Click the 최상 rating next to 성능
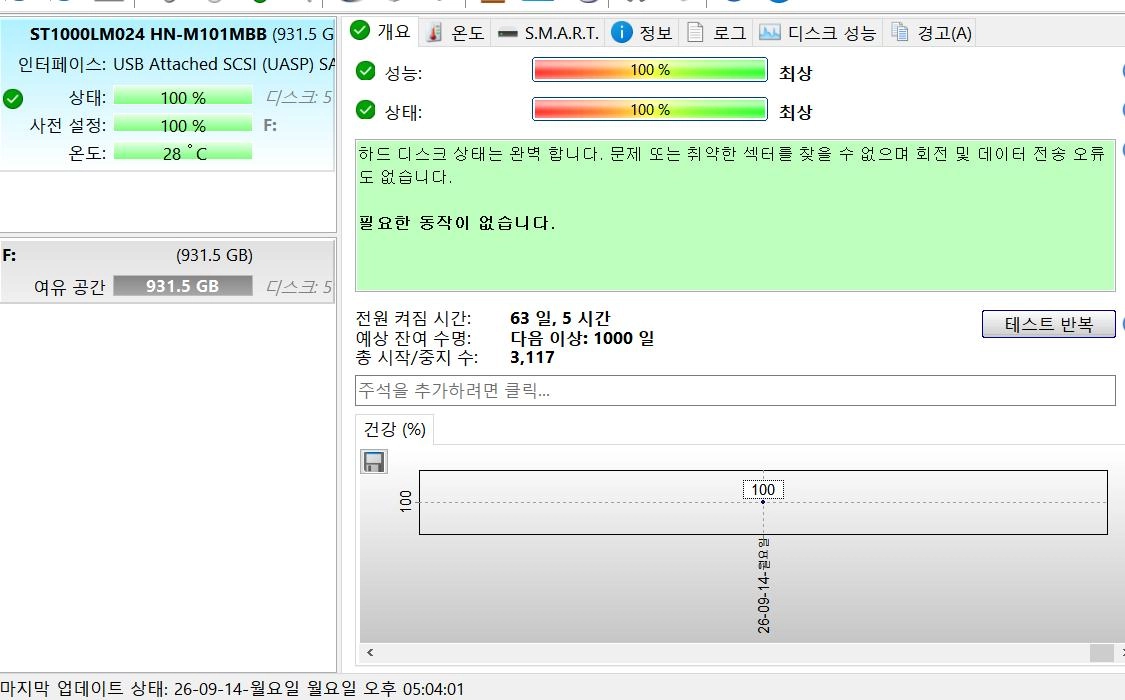The width and height of the screenshot is (1125, 700). coord(795,72)
